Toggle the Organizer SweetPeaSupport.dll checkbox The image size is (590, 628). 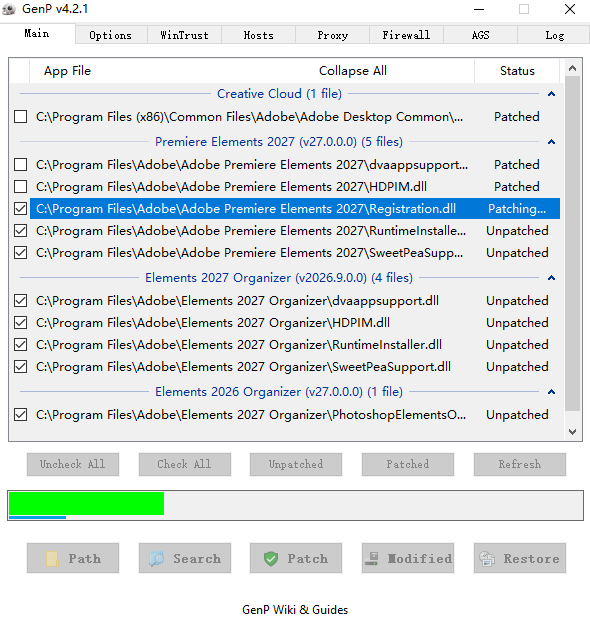[x=20, y=367]
